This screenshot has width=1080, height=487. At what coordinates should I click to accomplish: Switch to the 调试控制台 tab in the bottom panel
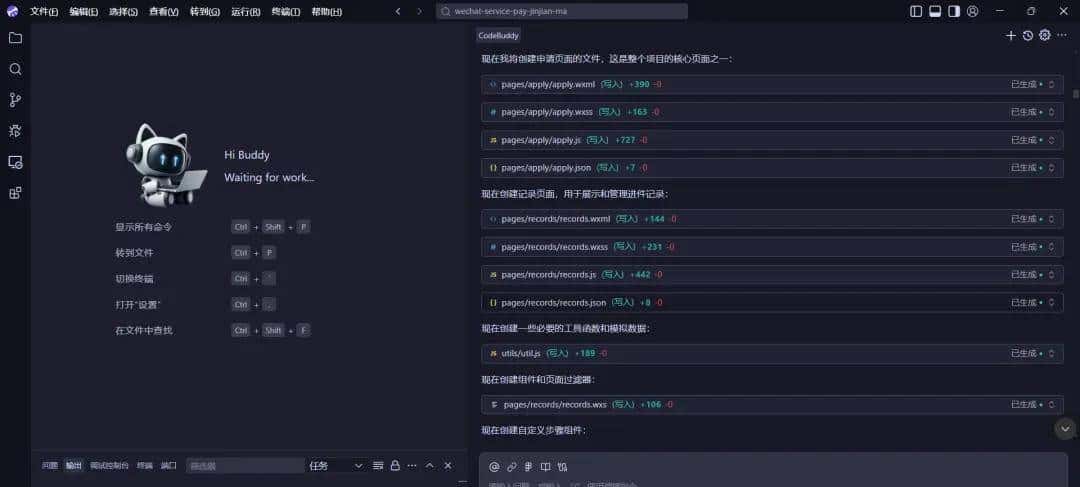109,466
